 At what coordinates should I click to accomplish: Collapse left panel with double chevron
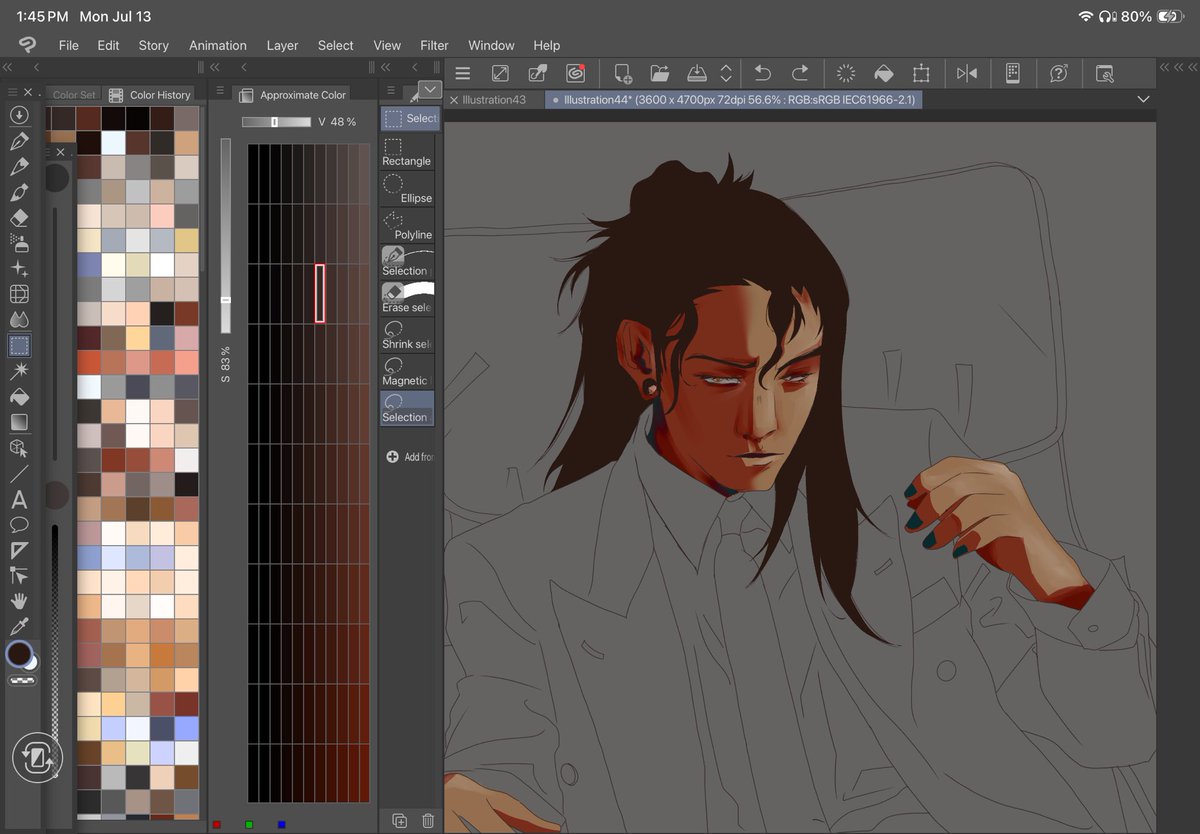coord(7,67)
